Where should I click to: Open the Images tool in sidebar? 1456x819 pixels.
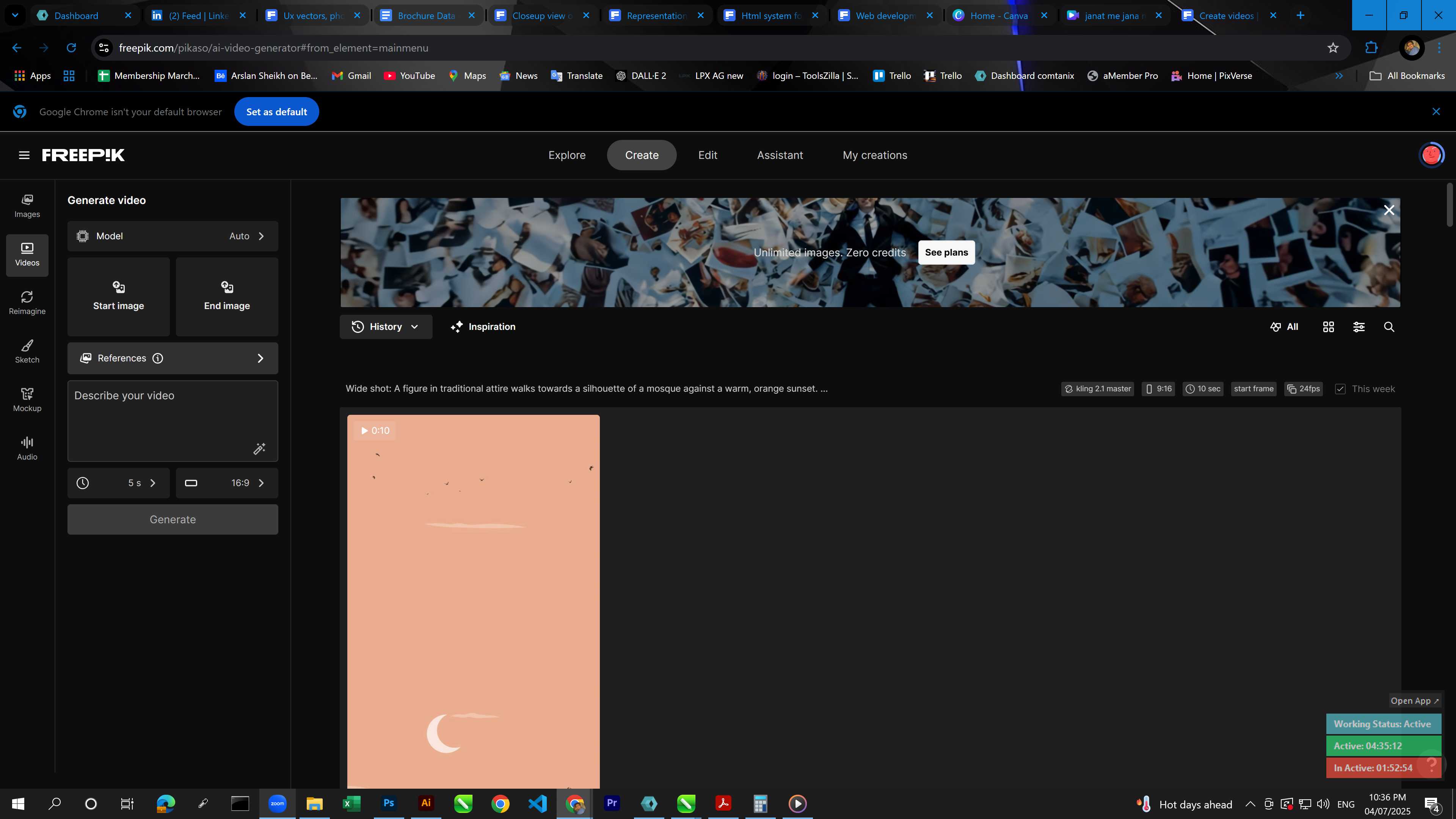point(27,206)
